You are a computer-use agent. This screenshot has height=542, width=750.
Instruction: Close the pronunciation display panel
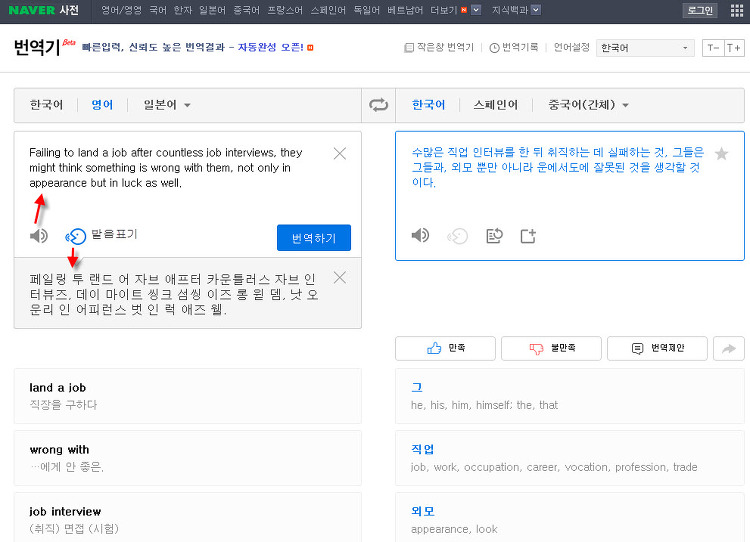(340, 278)
